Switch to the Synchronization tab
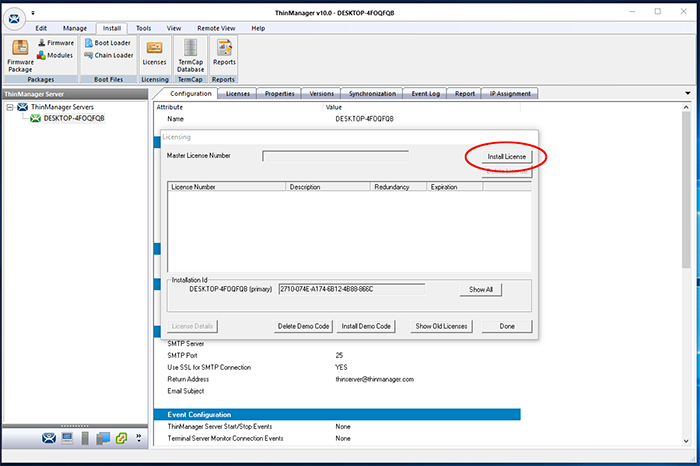Image resolution: width=700 pixels, height=466 pixels. pyautogui.click(x=372, y=94)
